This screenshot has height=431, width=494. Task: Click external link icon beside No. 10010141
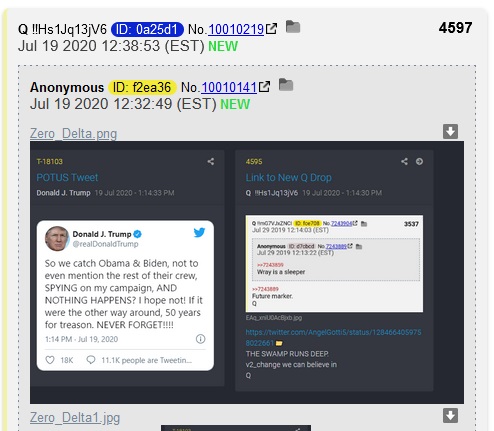(264, 87)
